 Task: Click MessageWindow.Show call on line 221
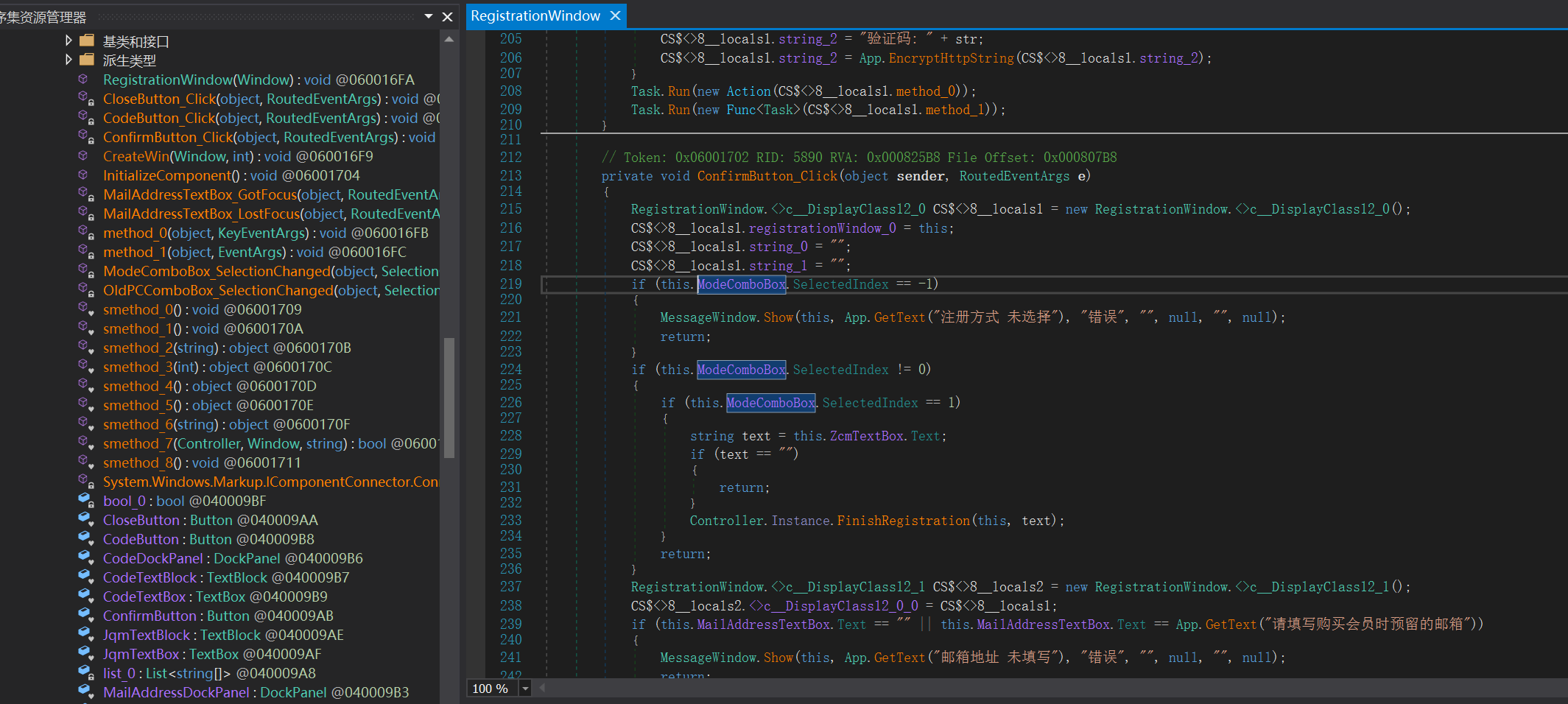tap(727, 317)
